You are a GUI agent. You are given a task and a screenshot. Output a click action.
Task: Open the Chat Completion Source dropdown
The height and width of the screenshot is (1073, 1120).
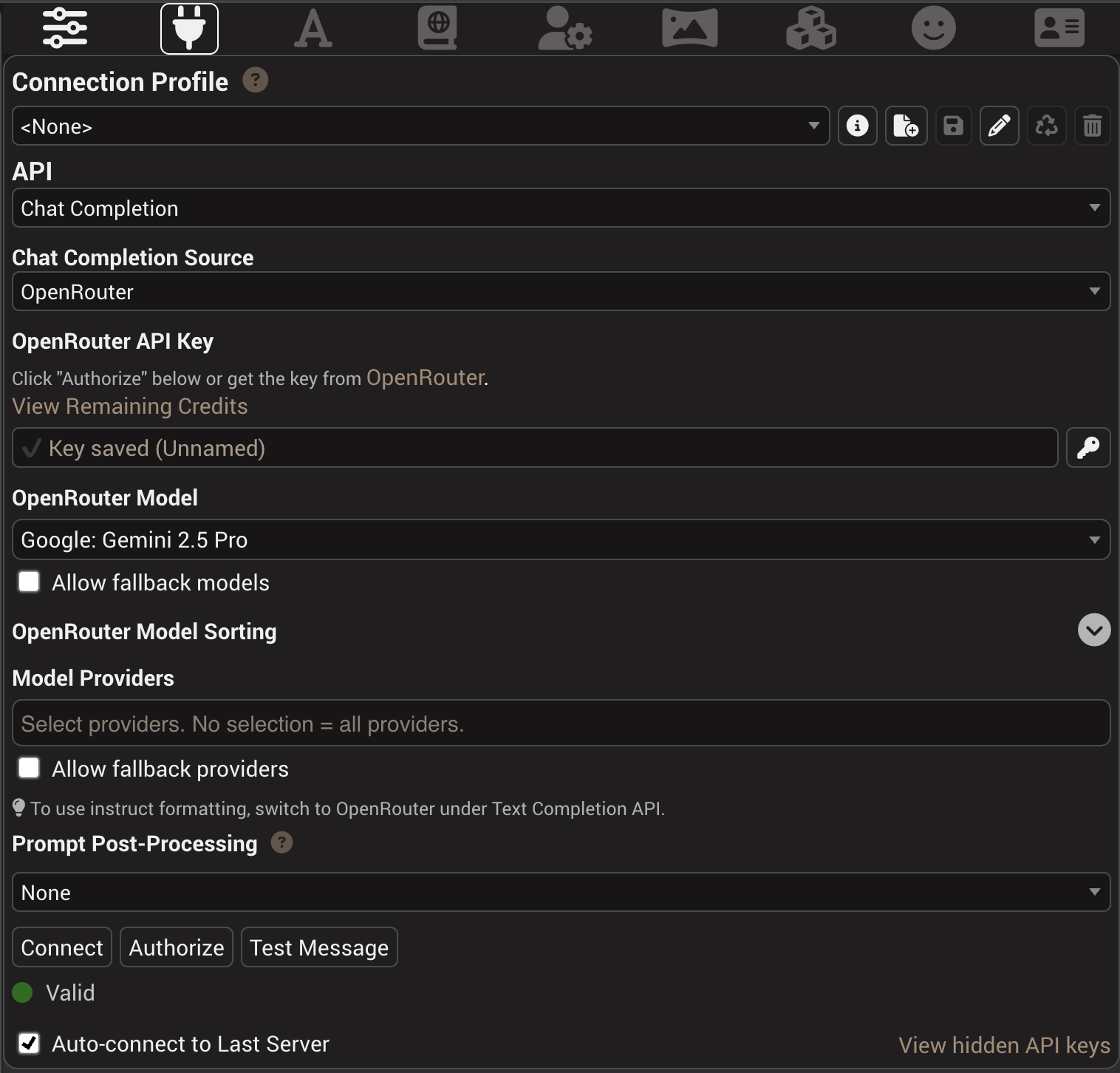pos(560,291)
